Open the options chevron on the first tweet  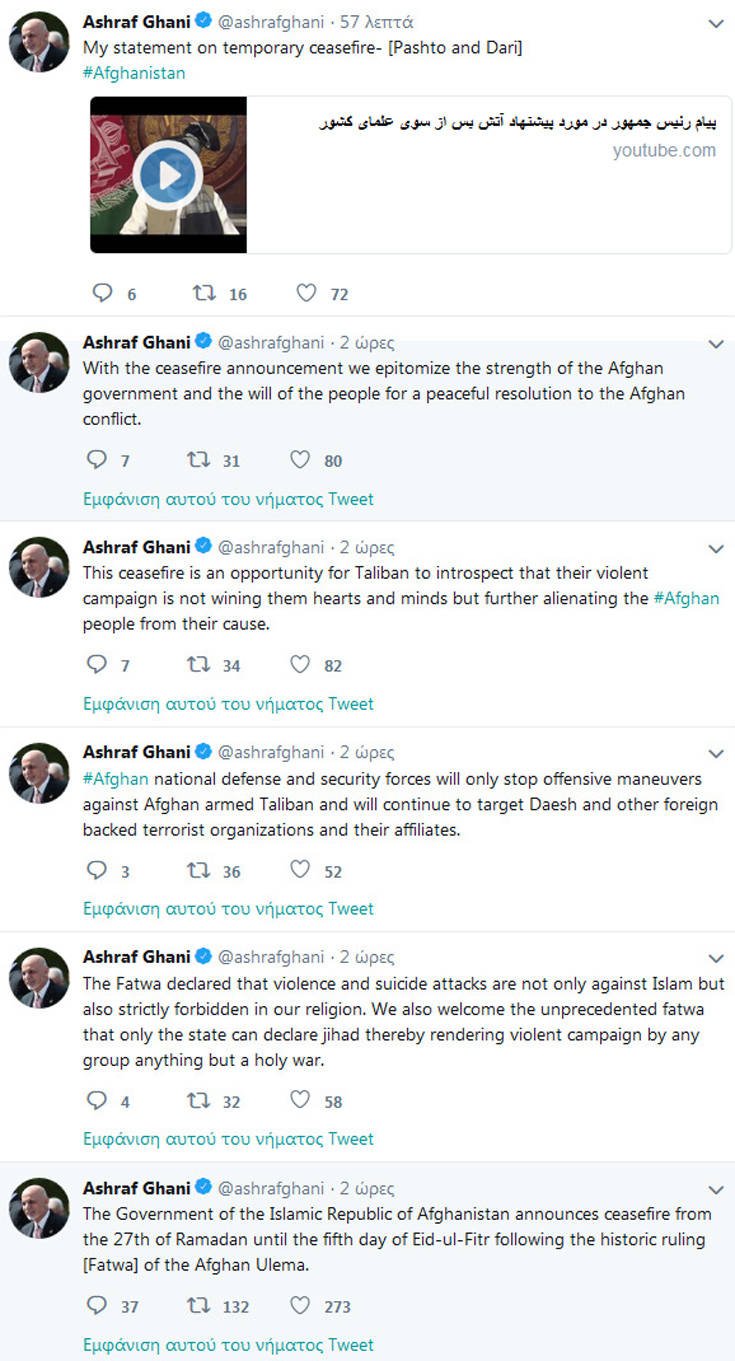[x=716, y=24]
